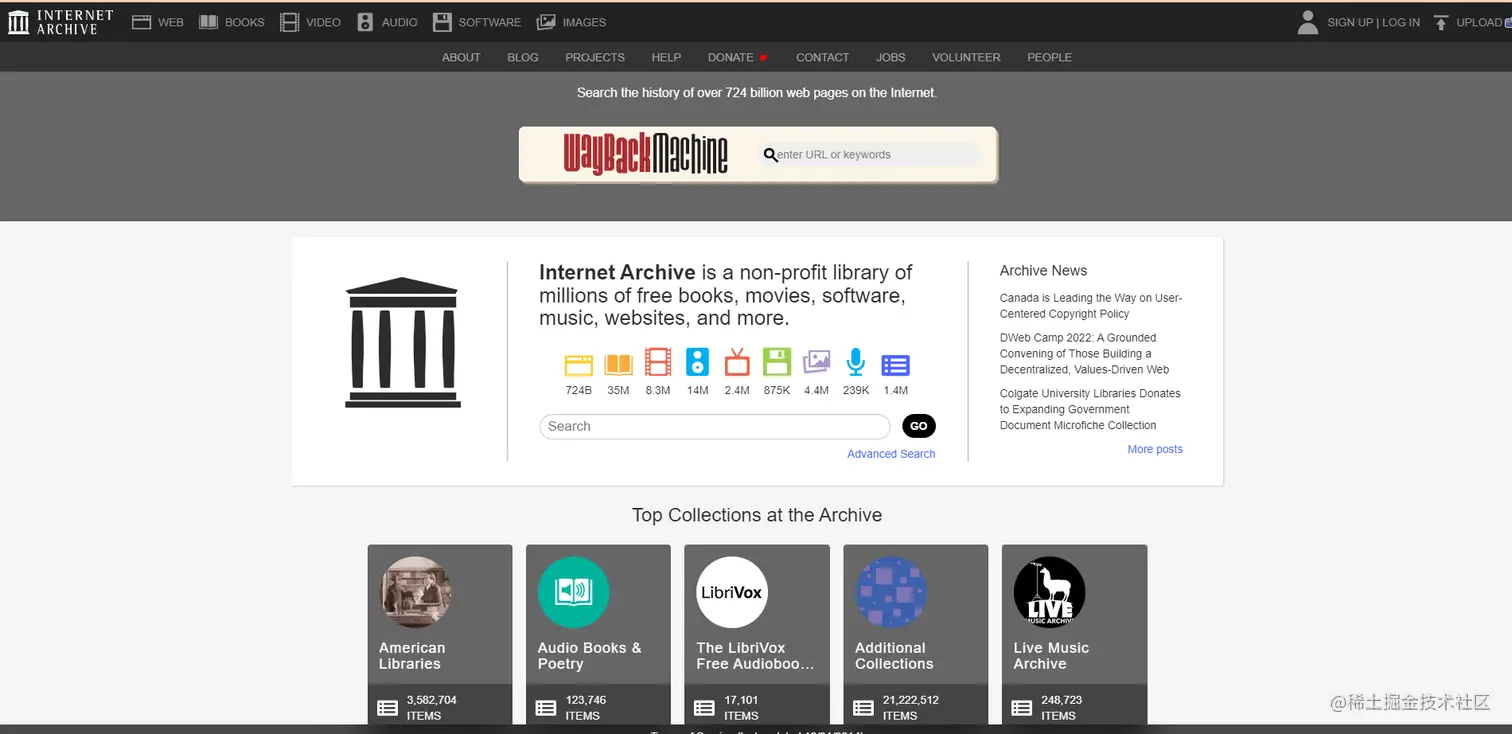Click Audio Books & Poetry title
Screen dimensions: 1512x734
[x=590, y=656]
